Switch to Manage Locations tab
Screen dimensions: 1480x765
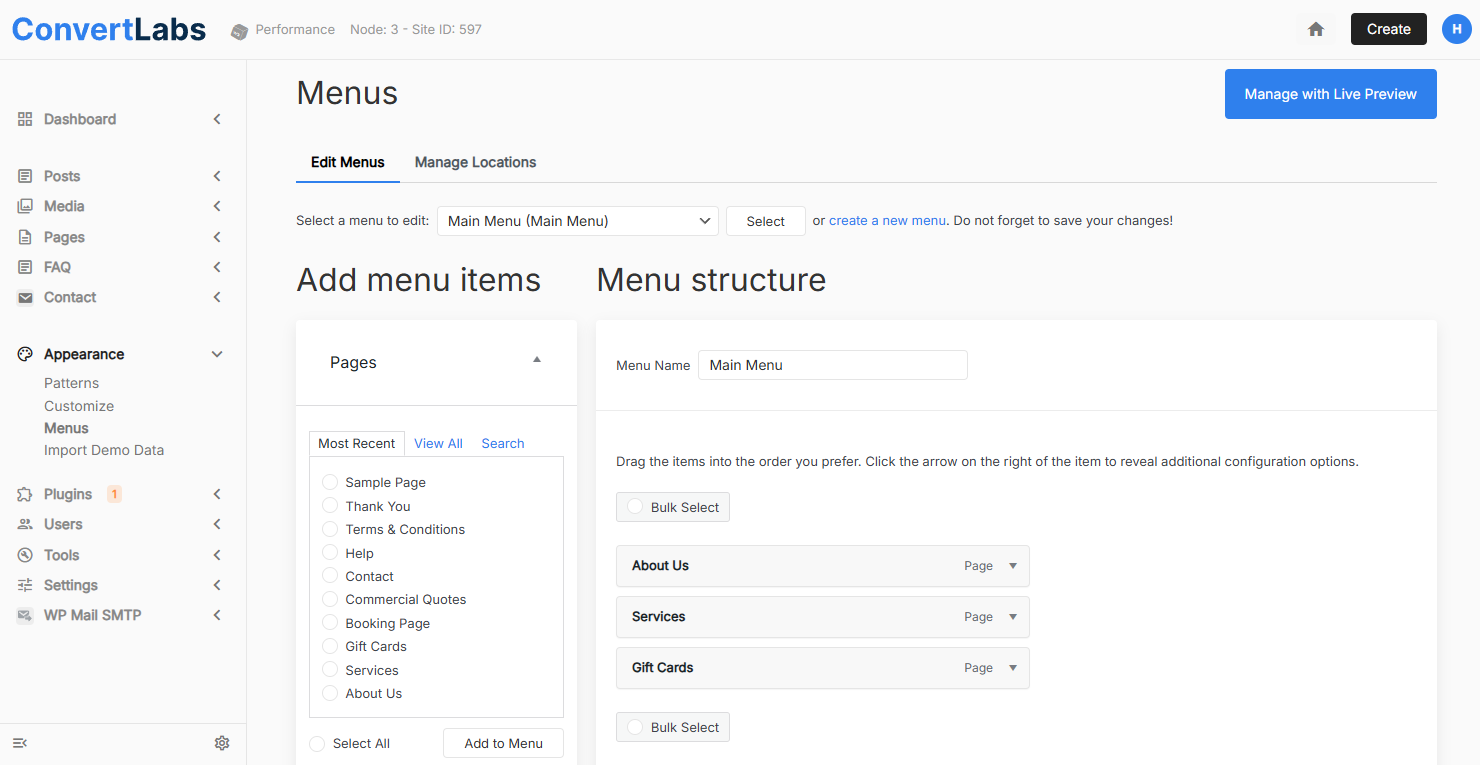[475, 162]
